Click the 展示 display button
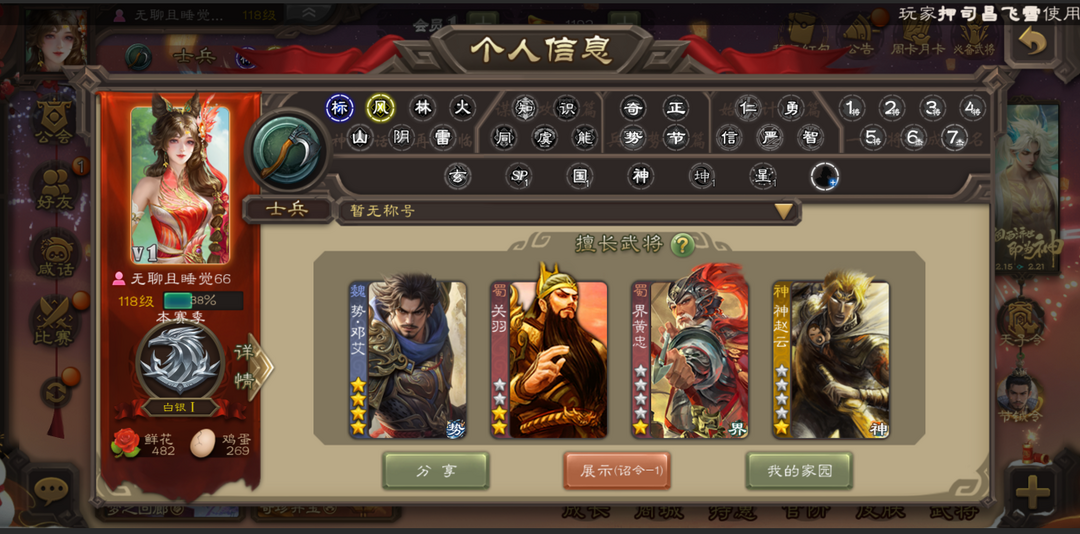The image size is (1080, 534). click(617, 471)
